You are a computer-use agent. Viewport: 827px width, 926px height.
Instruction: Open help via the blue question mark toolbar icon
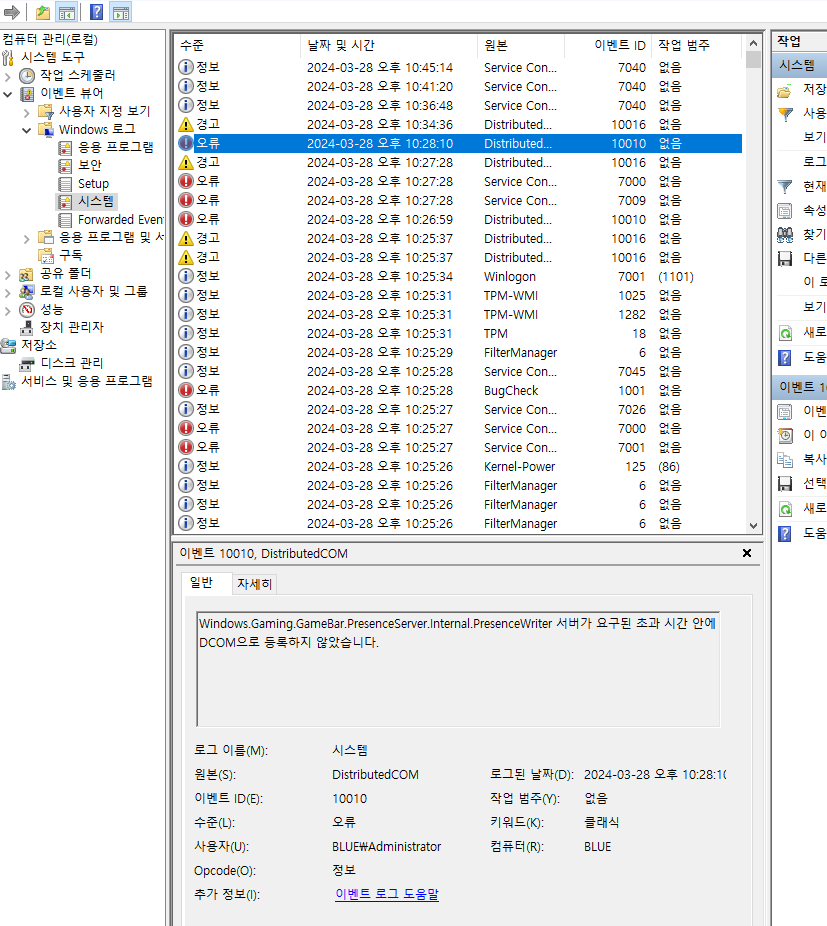(96, 12)
